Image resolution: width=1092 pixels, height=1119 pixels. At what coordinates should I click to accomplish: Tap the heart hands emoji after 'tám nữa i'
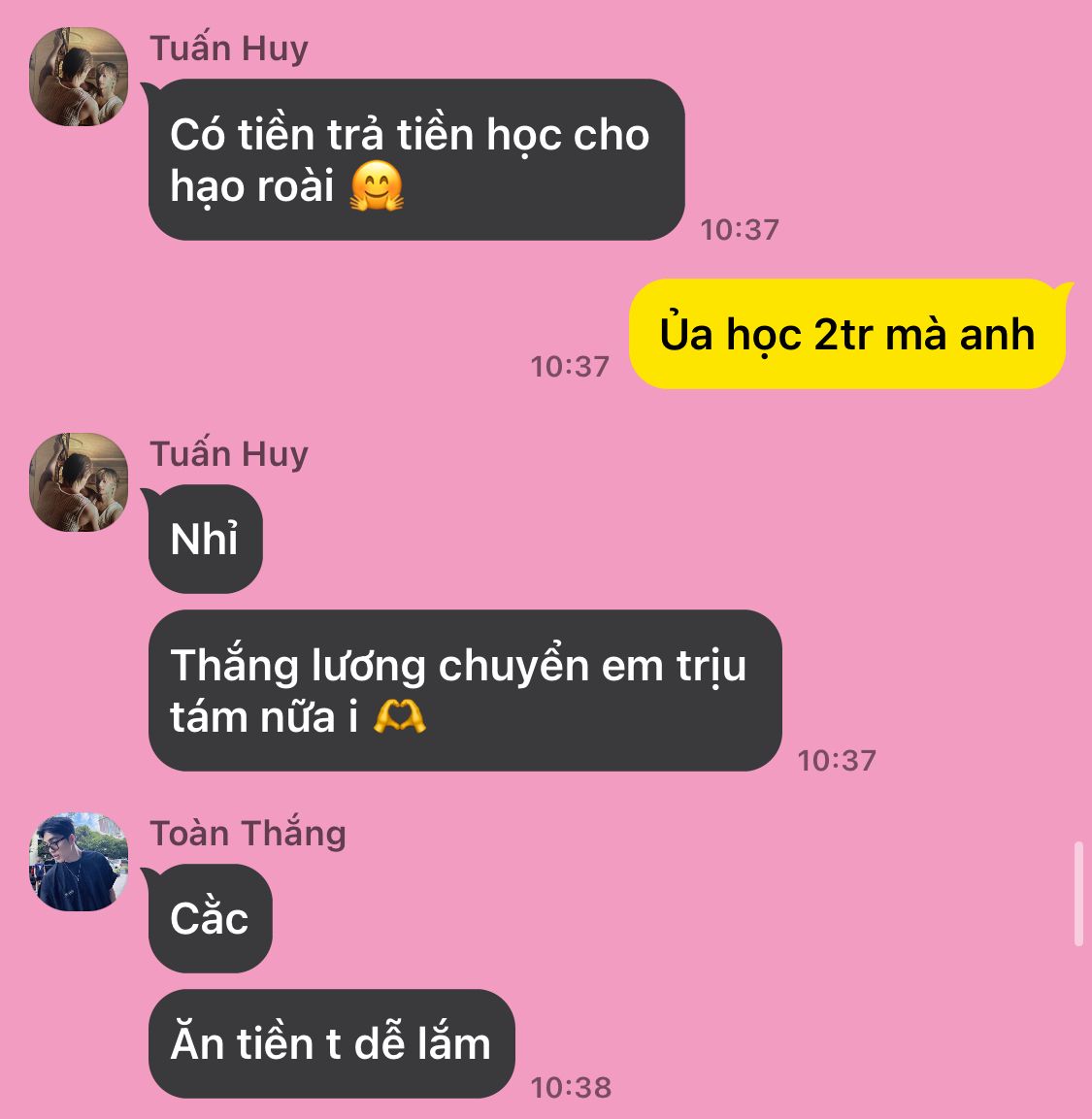[400, 716]
